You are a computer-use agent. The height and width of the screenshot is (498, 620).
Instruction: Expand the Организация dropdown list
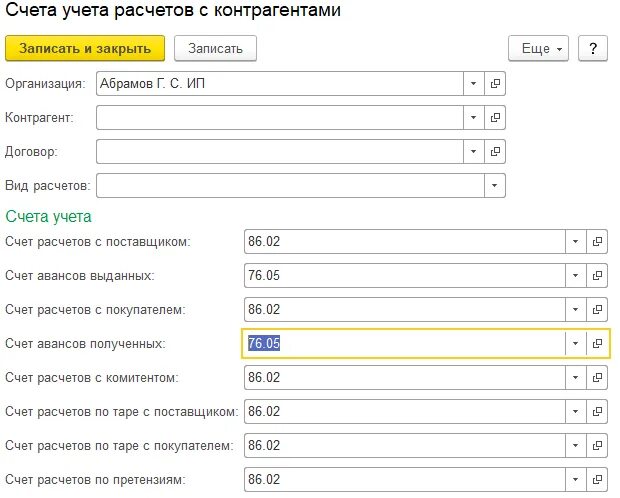(x=474, y=83)
